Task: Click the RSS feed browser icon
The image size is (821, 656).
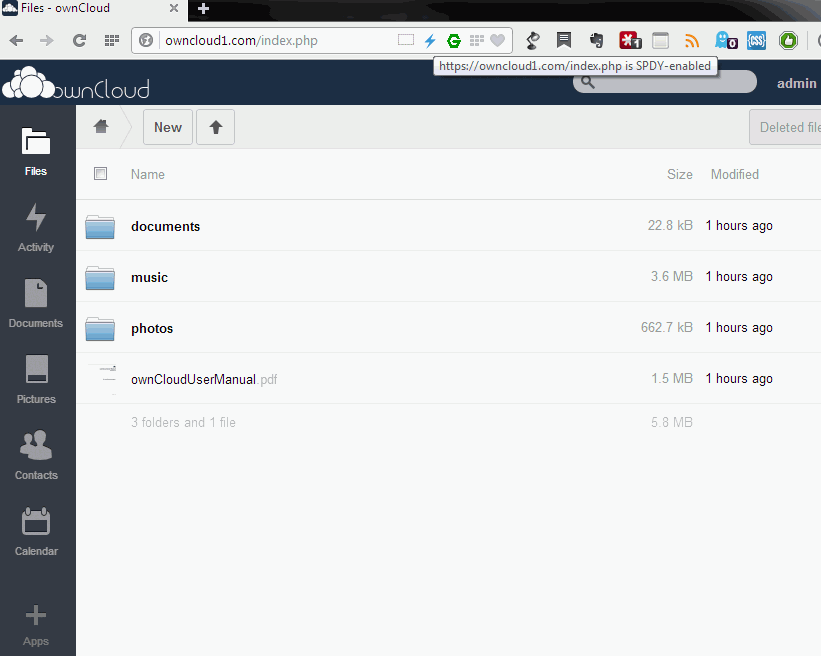Action: point(692,40)
